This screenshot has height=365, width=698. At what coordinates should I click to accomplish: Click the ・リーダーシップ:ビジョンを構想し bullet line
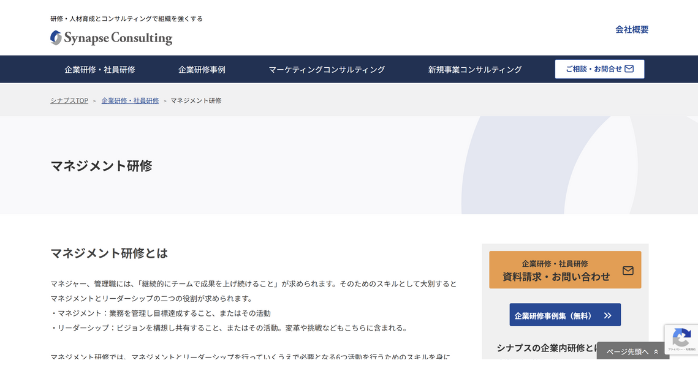click(x=229, y=328)
